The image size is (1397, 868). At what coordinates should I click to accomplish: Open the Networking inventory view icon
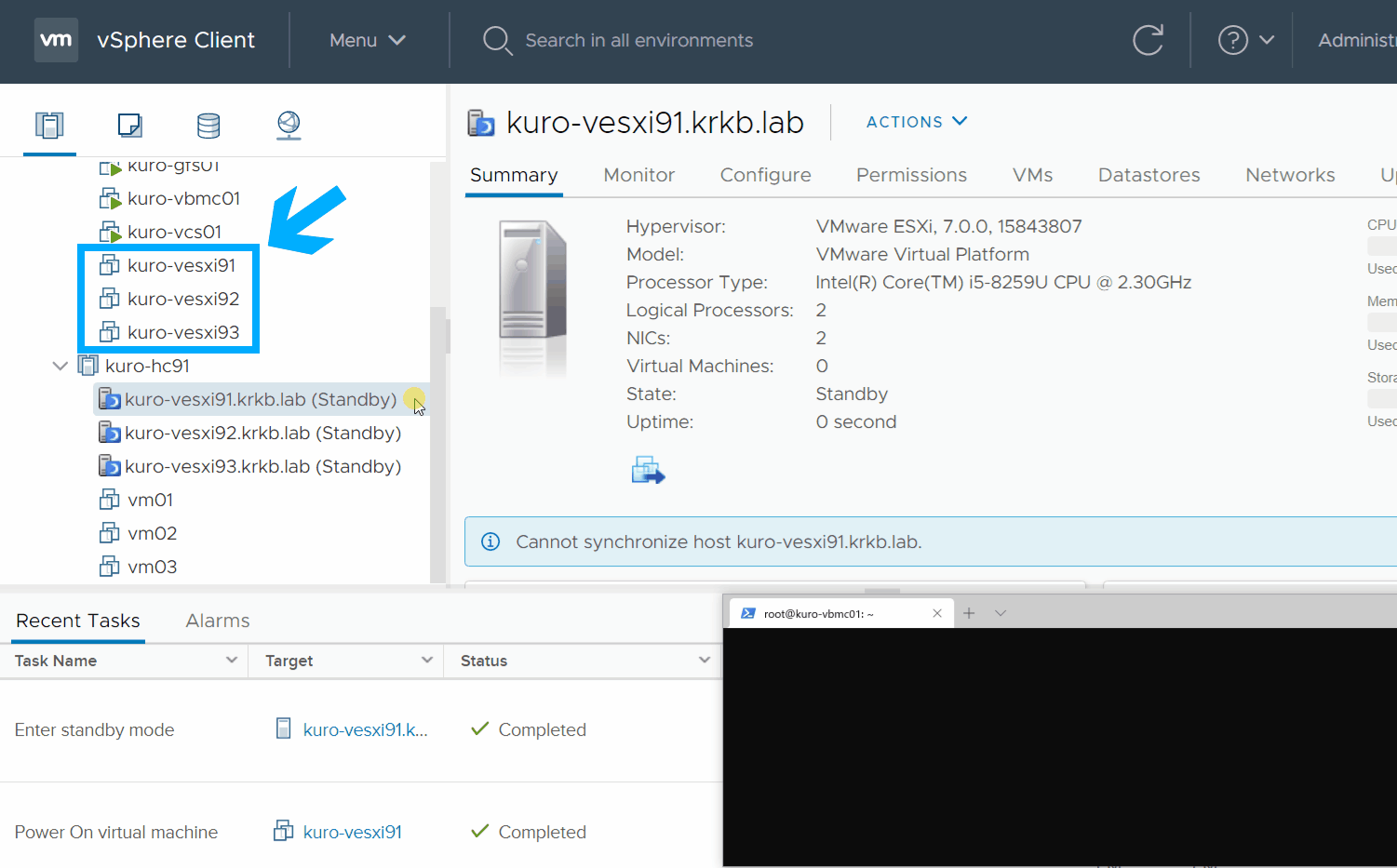[x=289, y=125]
